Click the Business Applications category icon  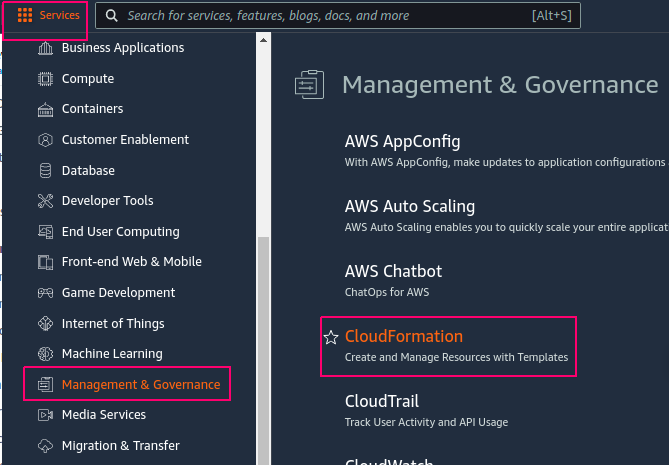45,48
